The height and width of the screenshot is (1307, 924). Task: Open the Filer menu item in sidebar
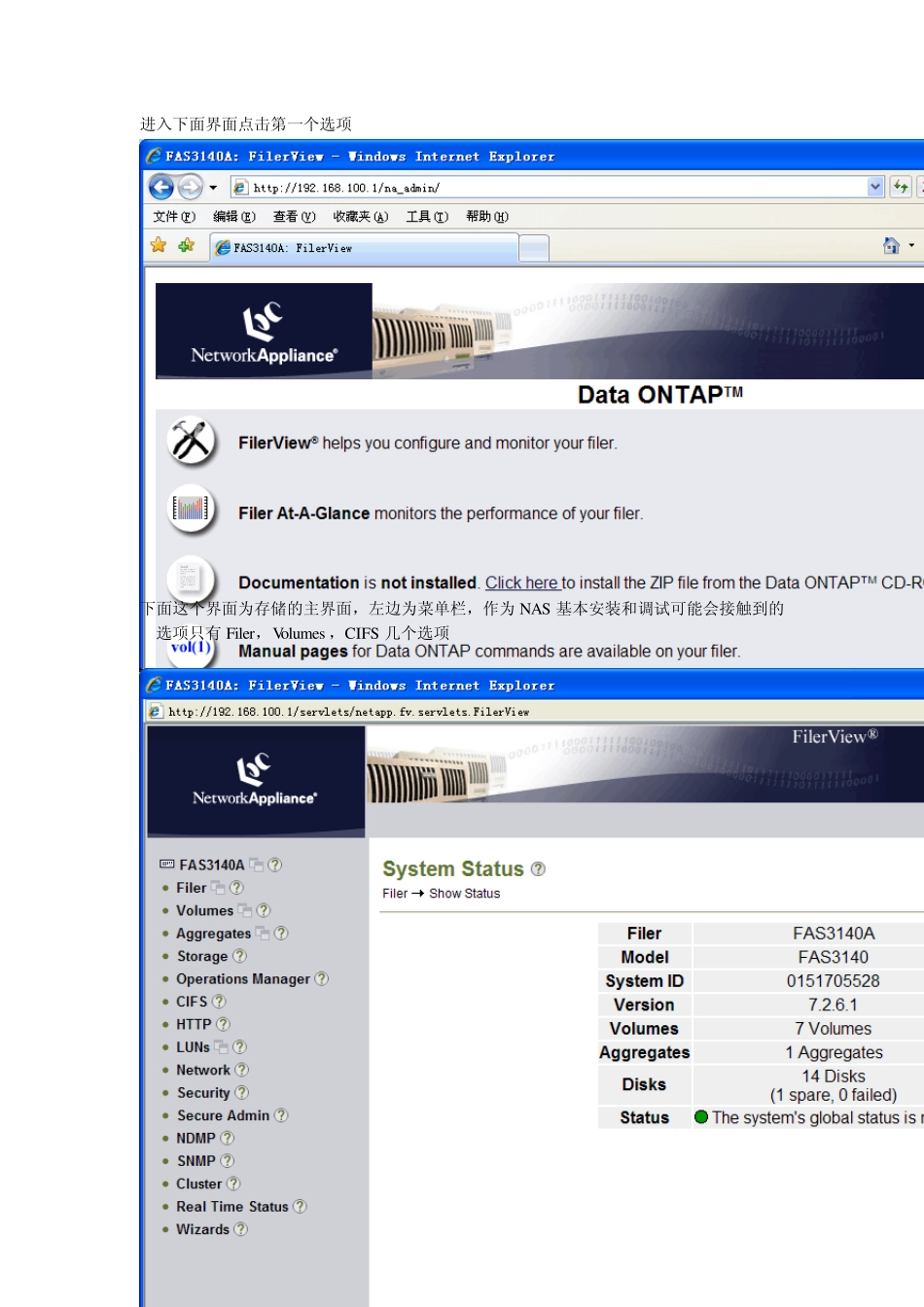[x=191, y=888]
